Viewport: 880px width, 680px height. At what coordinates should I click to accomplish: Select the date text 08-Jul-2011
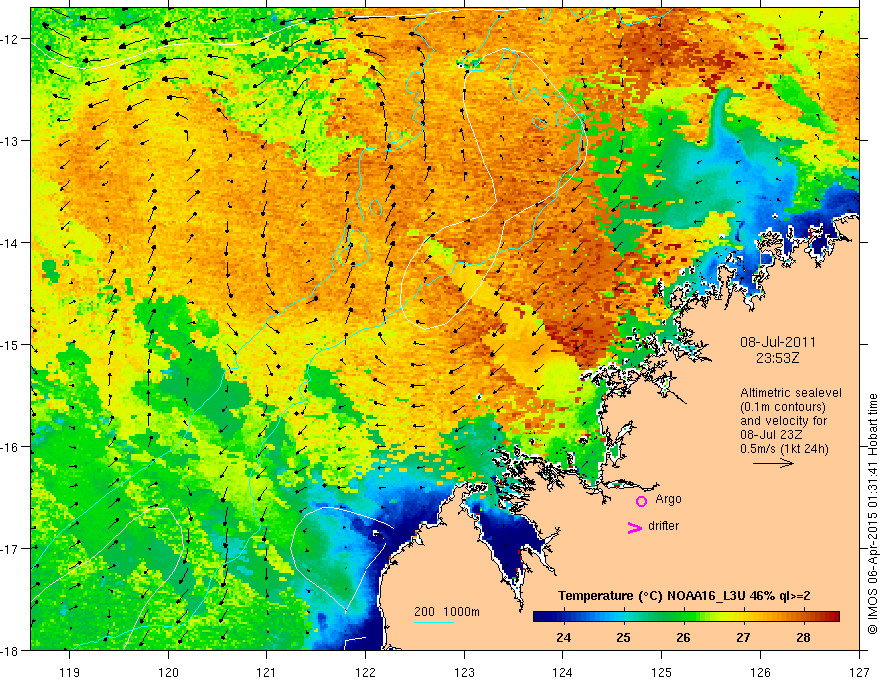pos(778,342)
